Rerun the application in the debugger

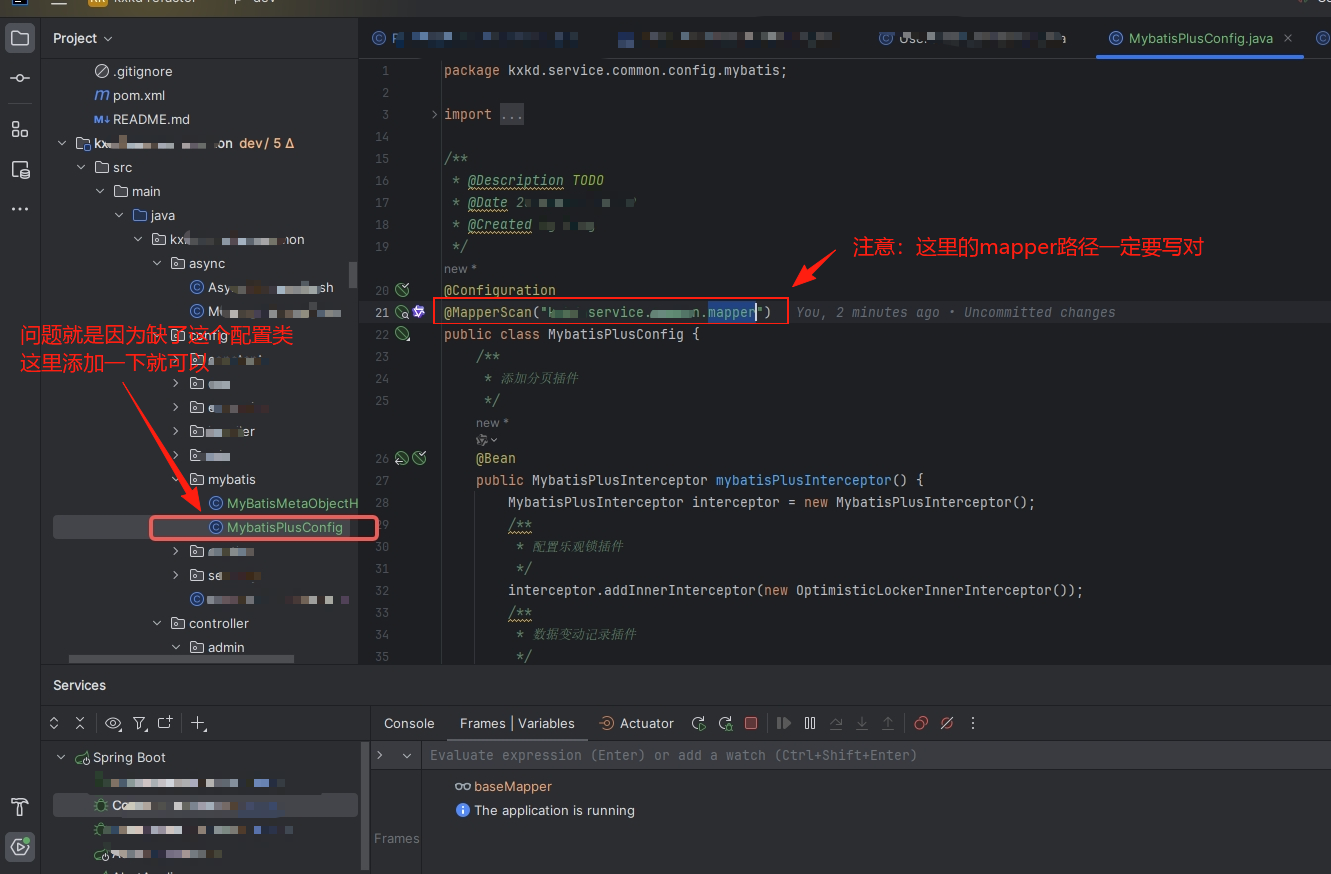pyautogui.click(x=699, y=723)
